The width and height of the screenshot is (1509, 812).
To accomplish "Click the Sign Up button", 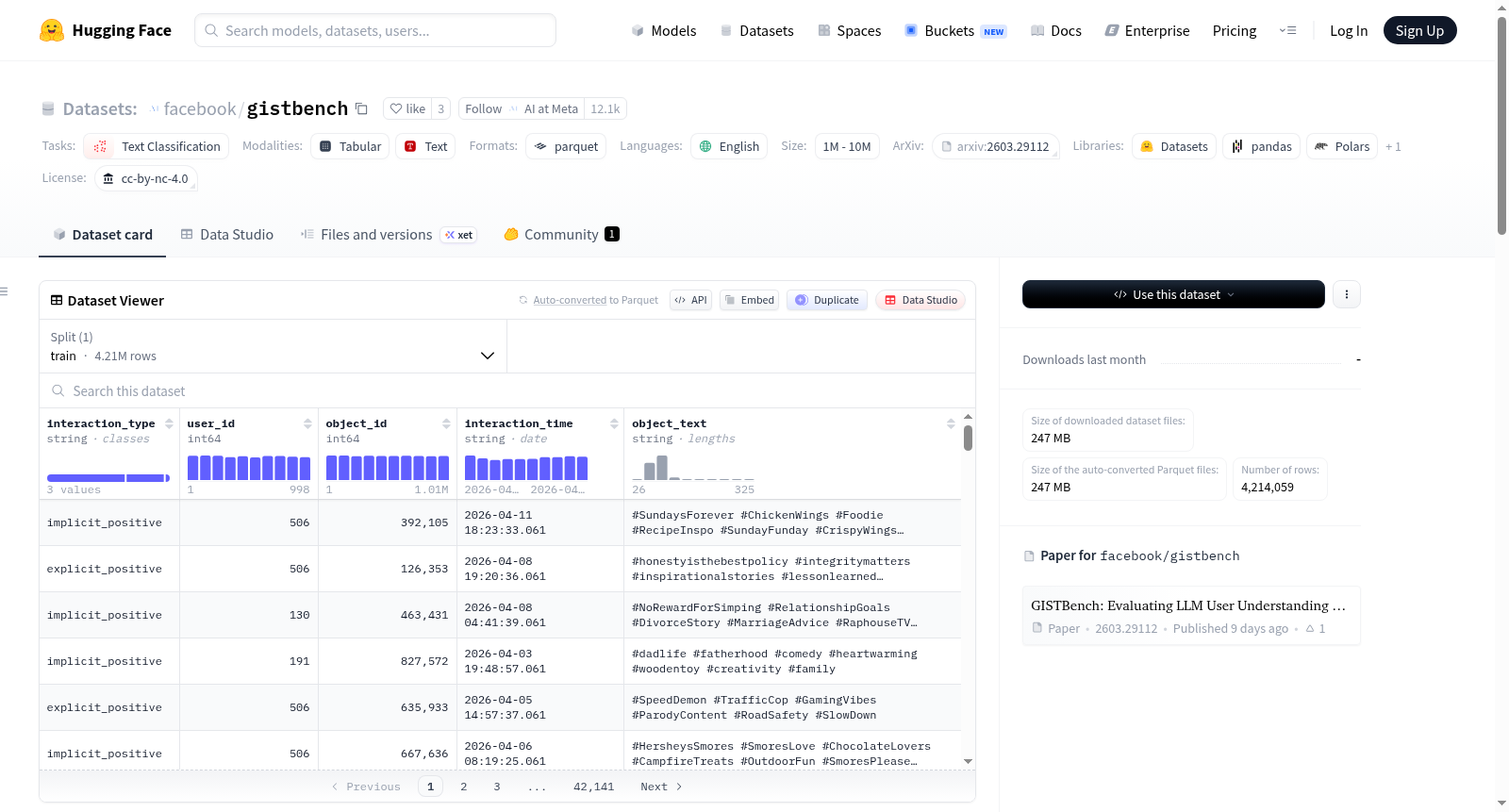I will point(1419,30).
